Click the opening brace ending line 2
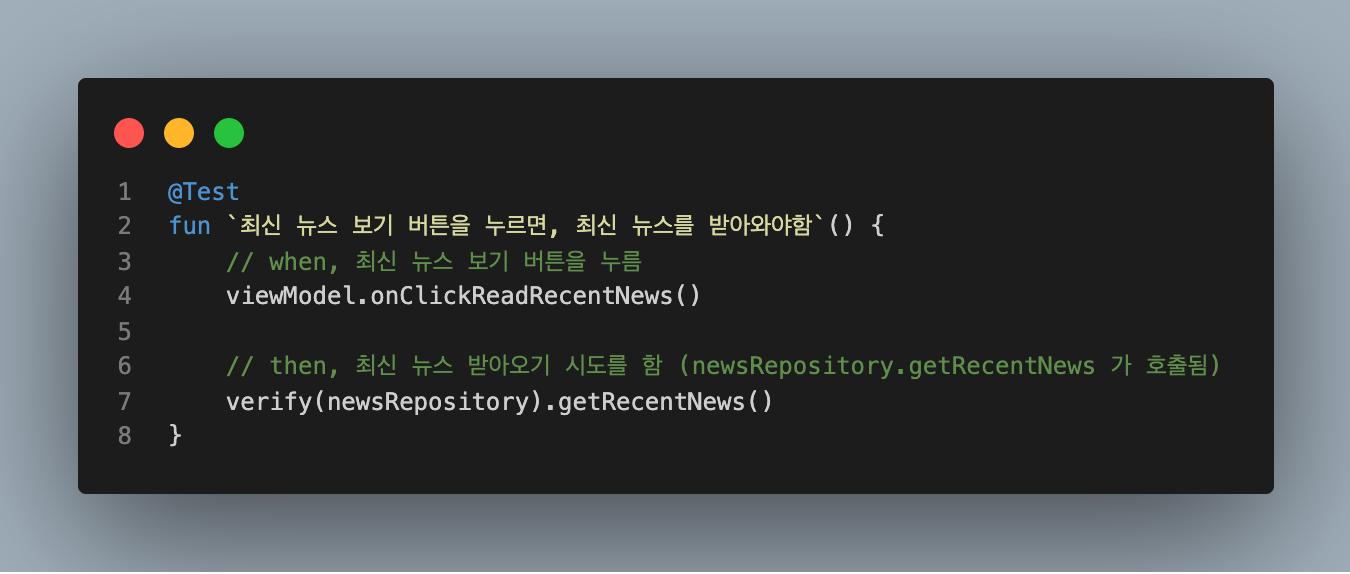The height and width of the screenshot is (574, 1350). coord(878,226)
